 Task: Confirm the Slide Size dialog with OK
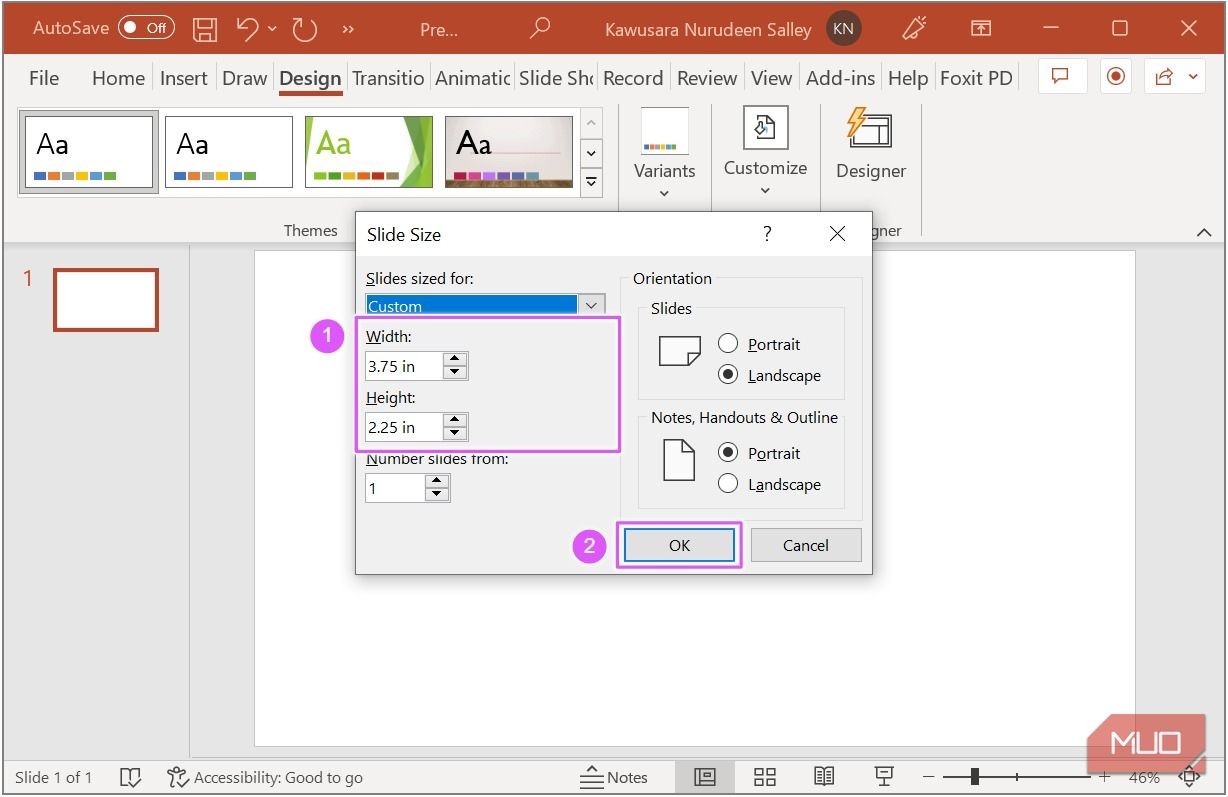tap(679, 545)
